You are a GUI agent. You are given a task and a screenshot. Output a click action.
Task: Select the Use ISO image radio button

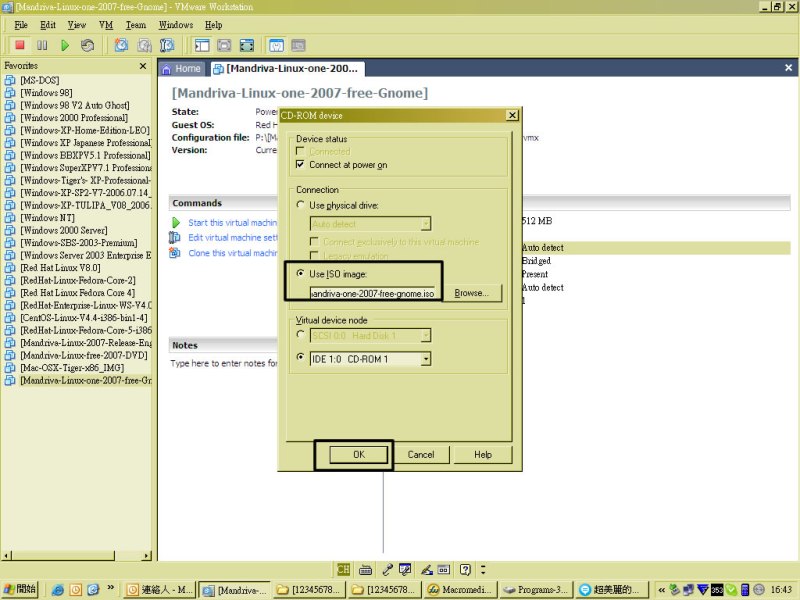tap(301, 273)
